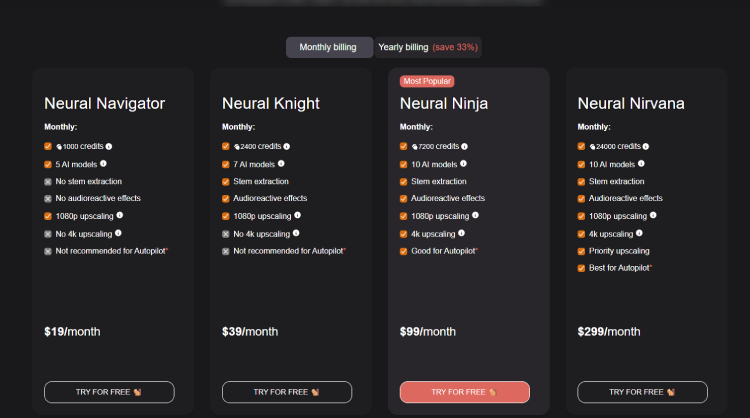Click Neural Navigator 1080p upscaling info icon
750x418 pixels.
click(x=120, y=215)
